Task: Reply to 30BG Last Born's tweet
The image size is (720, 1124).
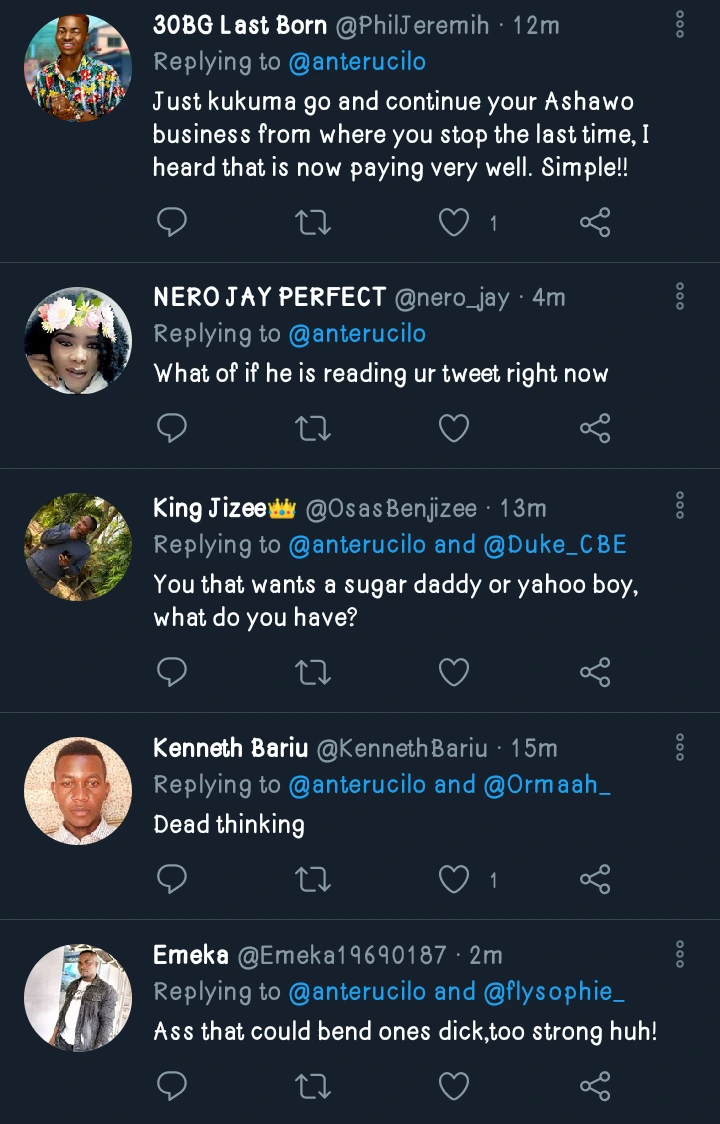Action: pyautogui.click(x=172, y=222)
